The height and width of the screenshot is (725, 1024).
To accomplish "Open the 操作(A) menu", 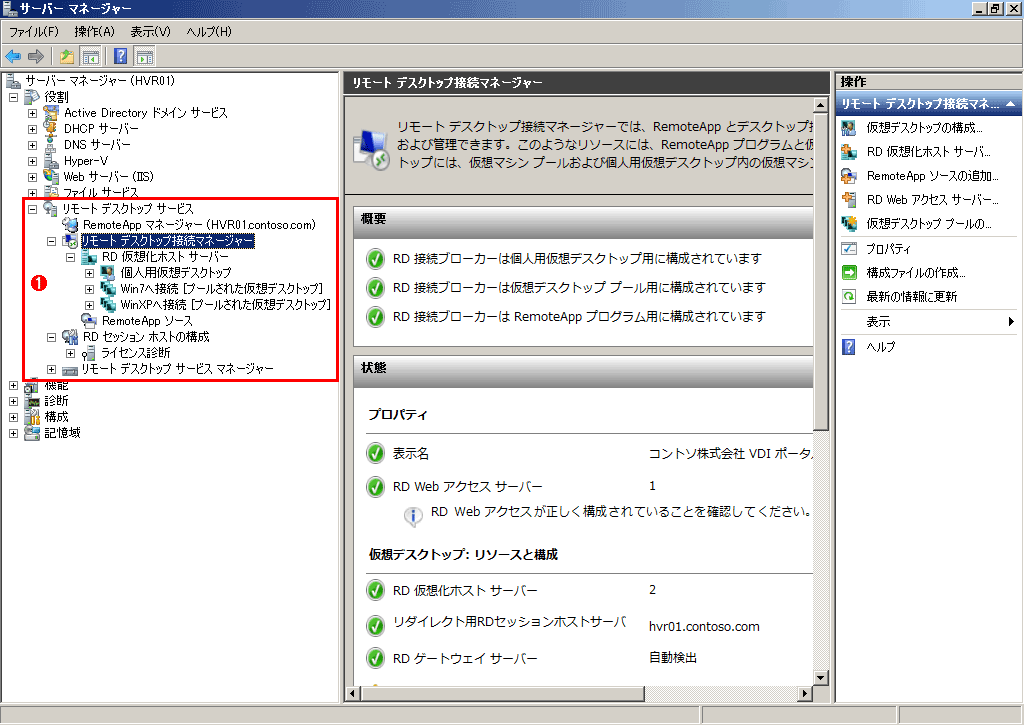I will pos(94,32).
